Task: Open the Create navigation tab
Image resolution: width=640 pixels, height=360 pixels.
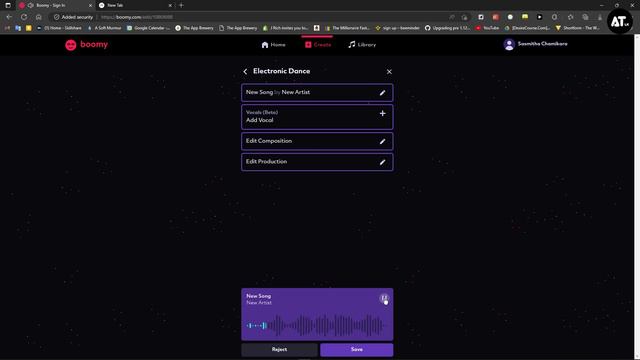Action: tap(318, 44)
